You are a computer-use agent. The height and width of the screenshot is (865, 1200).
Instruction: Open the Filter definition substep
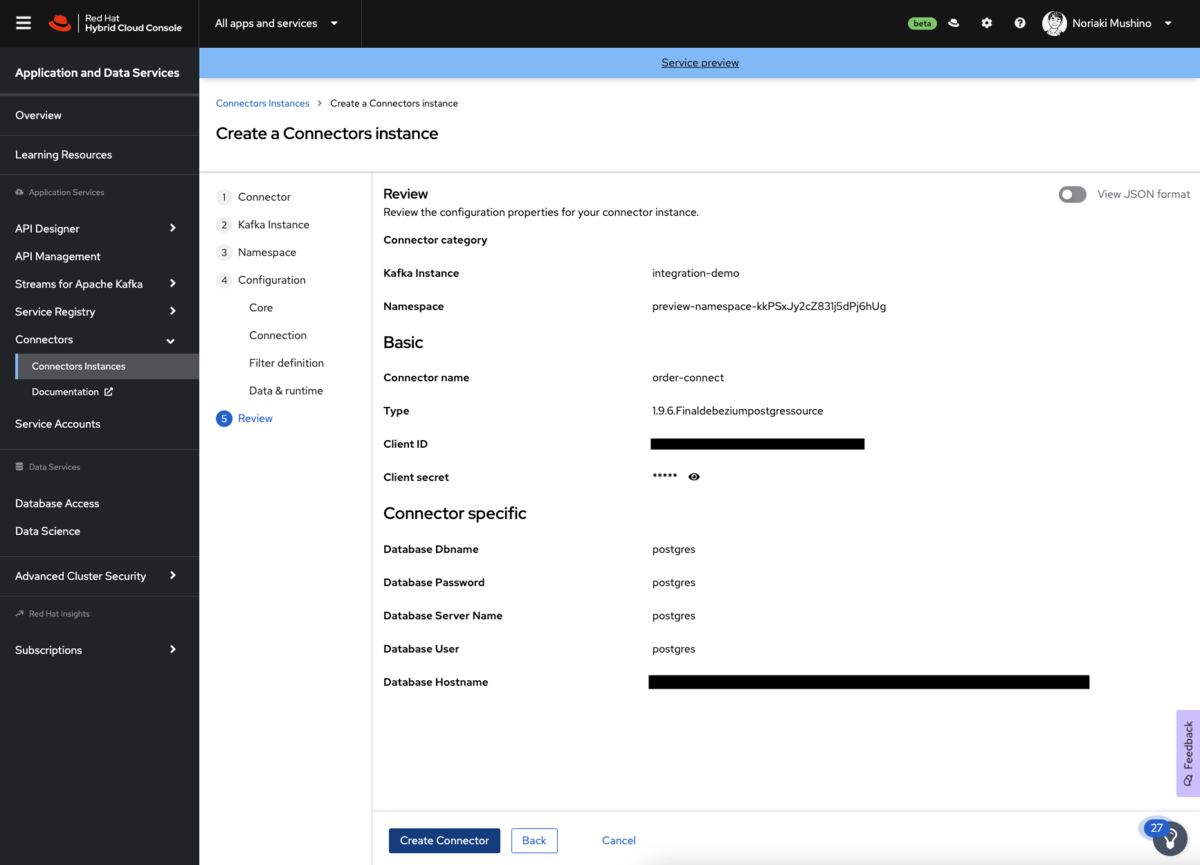click(x=286, y=363)
